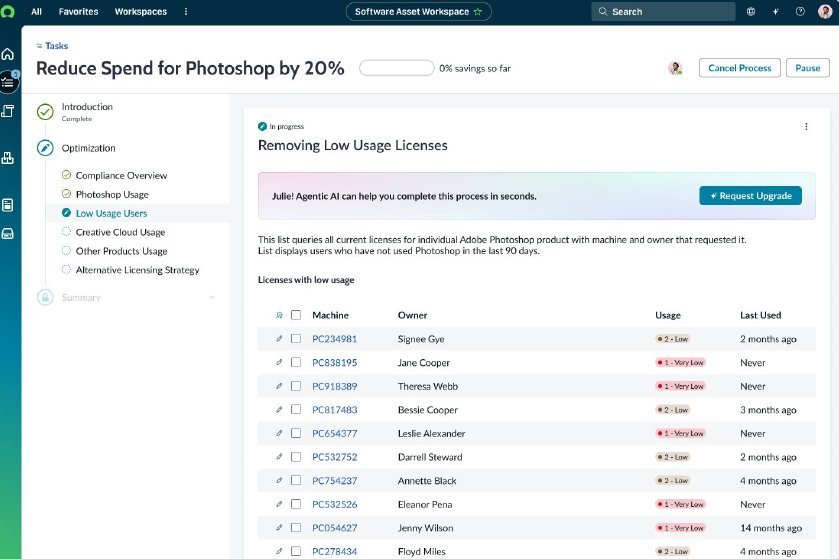This screenshot has width=839, height=559.
Task: Click the Pause button
Action: point(807,68)
